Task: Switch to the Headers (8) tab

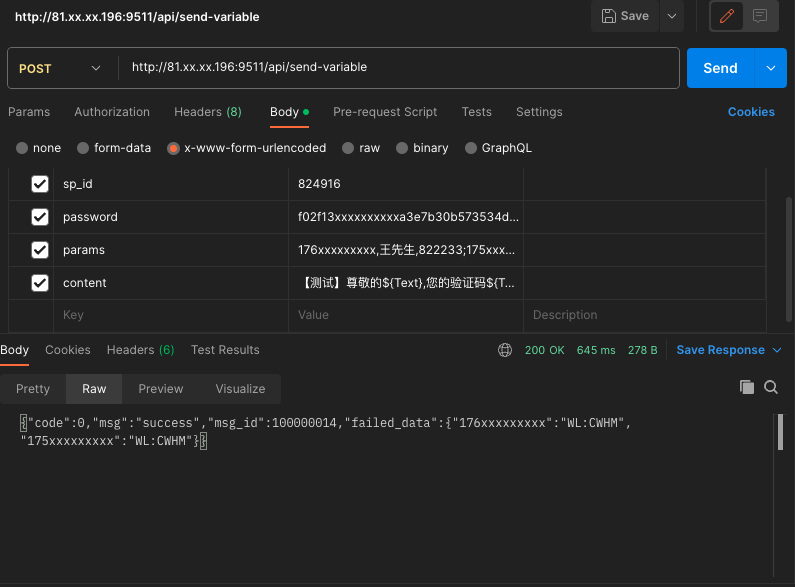Action: coord(207,112)
